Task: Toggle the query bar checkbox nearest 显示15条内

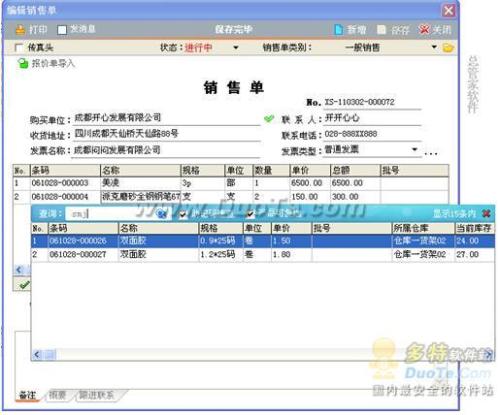Action: [251, 214]
